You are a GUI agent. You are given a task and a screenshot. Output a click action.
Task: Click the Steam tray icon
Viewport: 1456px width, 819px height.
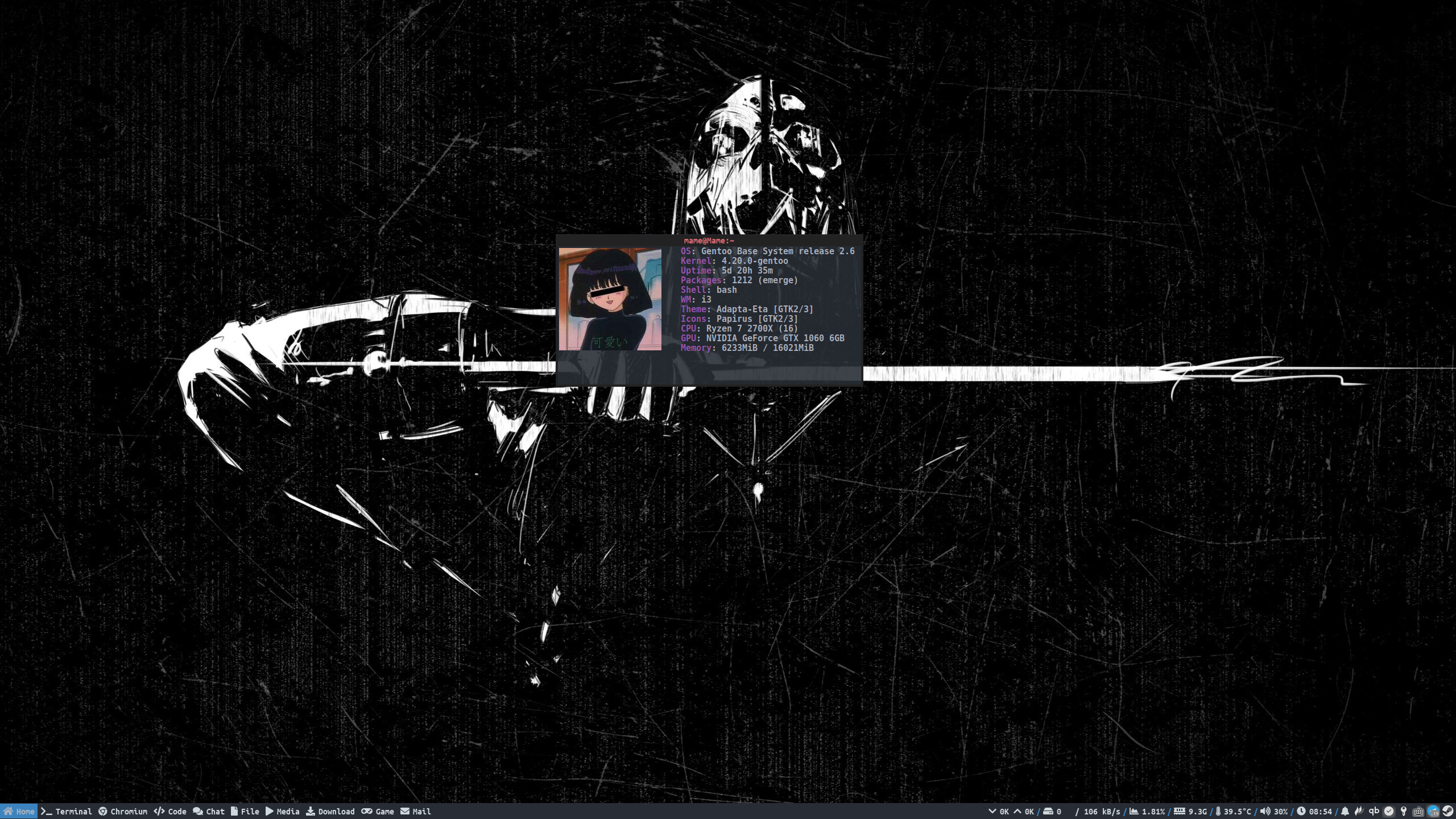click(x=1447, y=812)
